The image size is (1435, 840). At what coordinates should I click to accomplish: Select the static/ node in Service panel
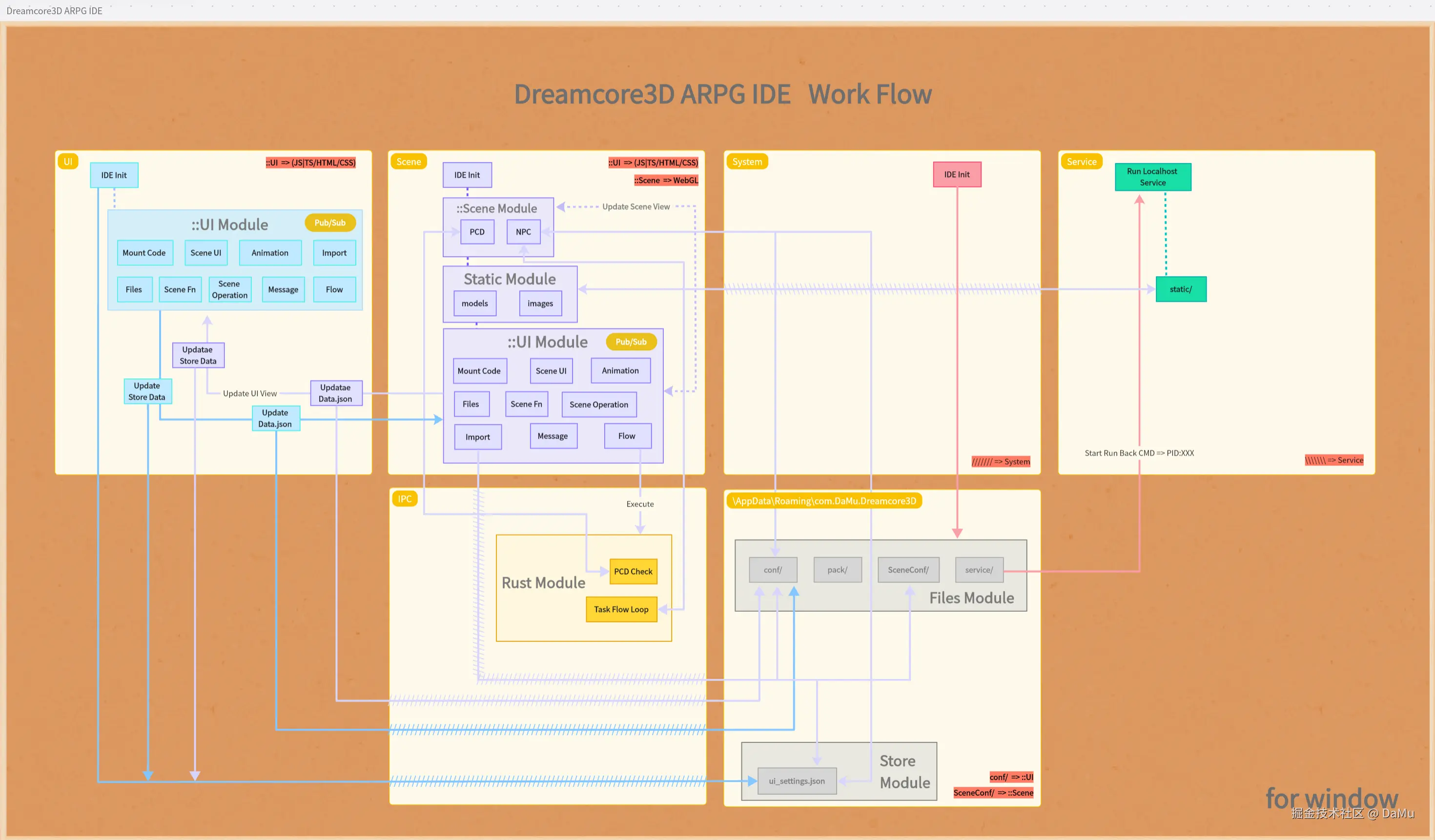pyautogui.click(x=1180, y=289)
